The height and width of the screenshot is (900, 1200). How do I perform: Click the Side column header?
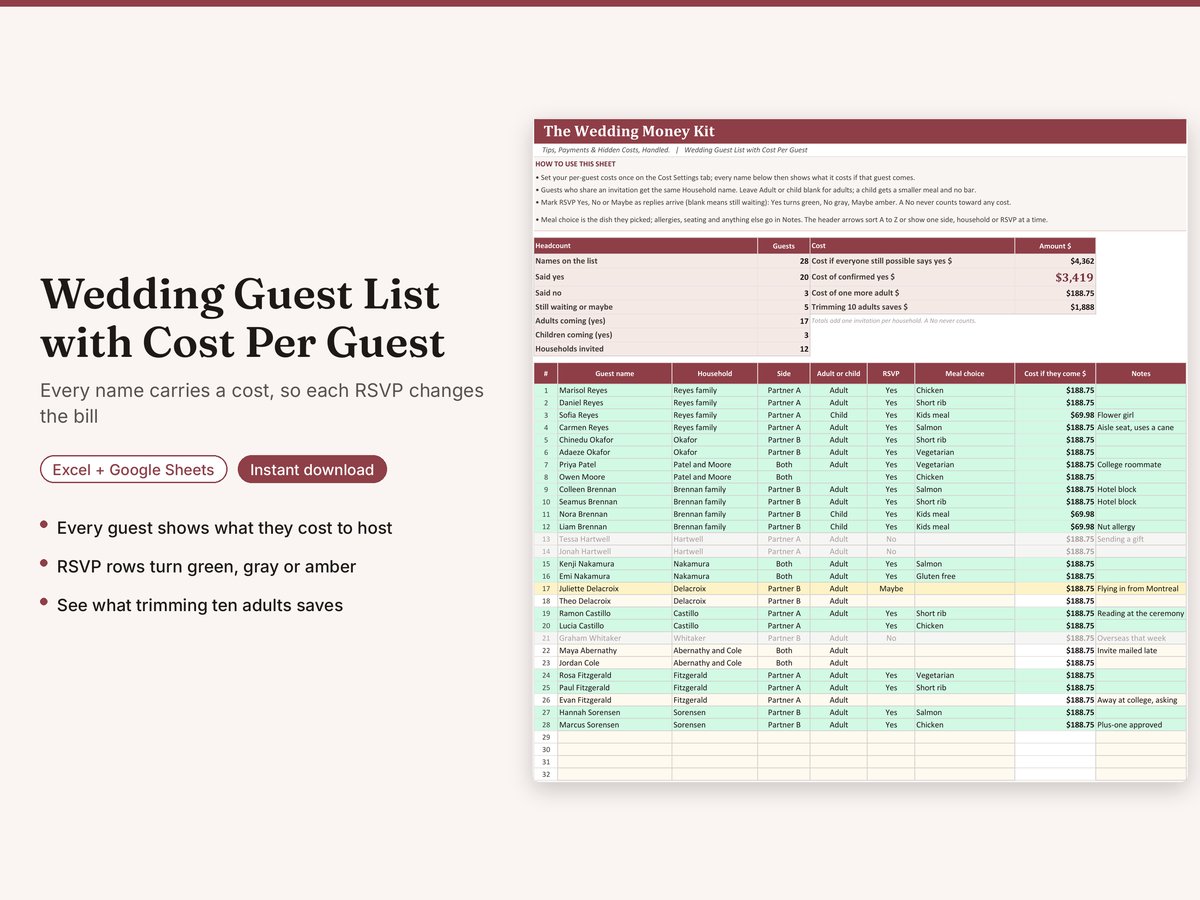[783, 374]
